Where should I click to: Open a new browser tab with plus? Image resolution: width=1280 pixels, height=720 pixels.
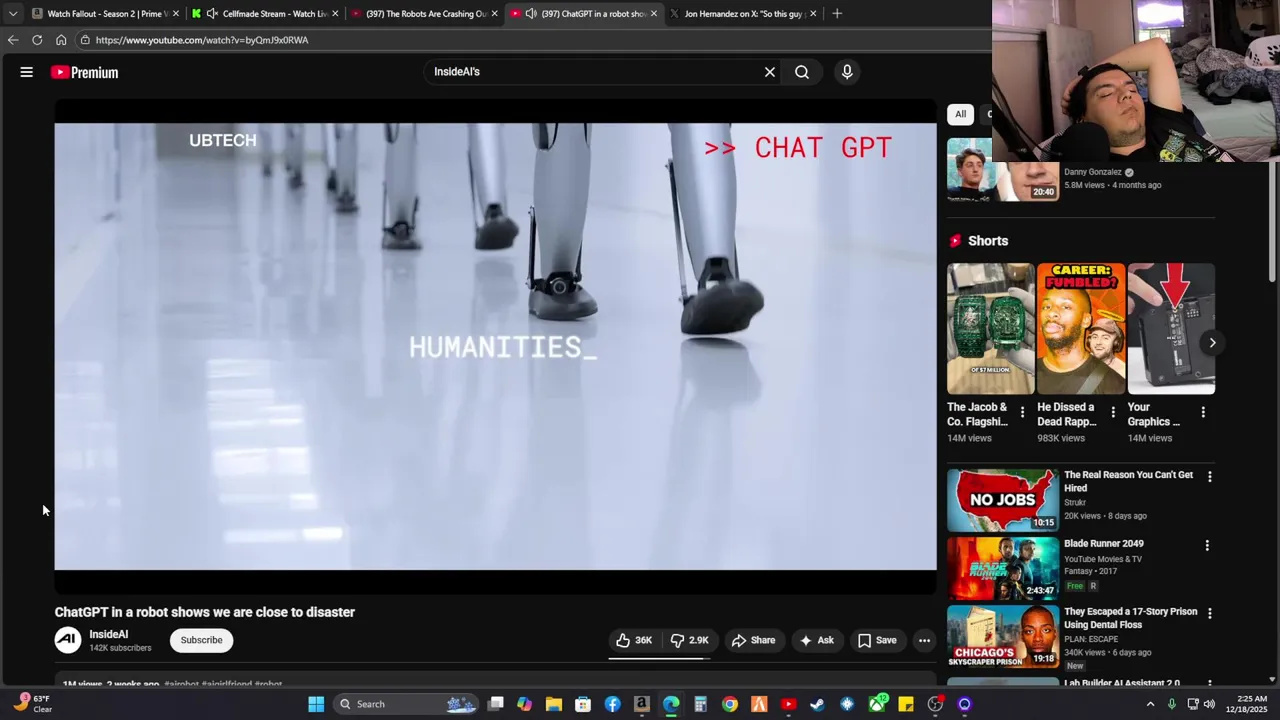coord(837,14)
